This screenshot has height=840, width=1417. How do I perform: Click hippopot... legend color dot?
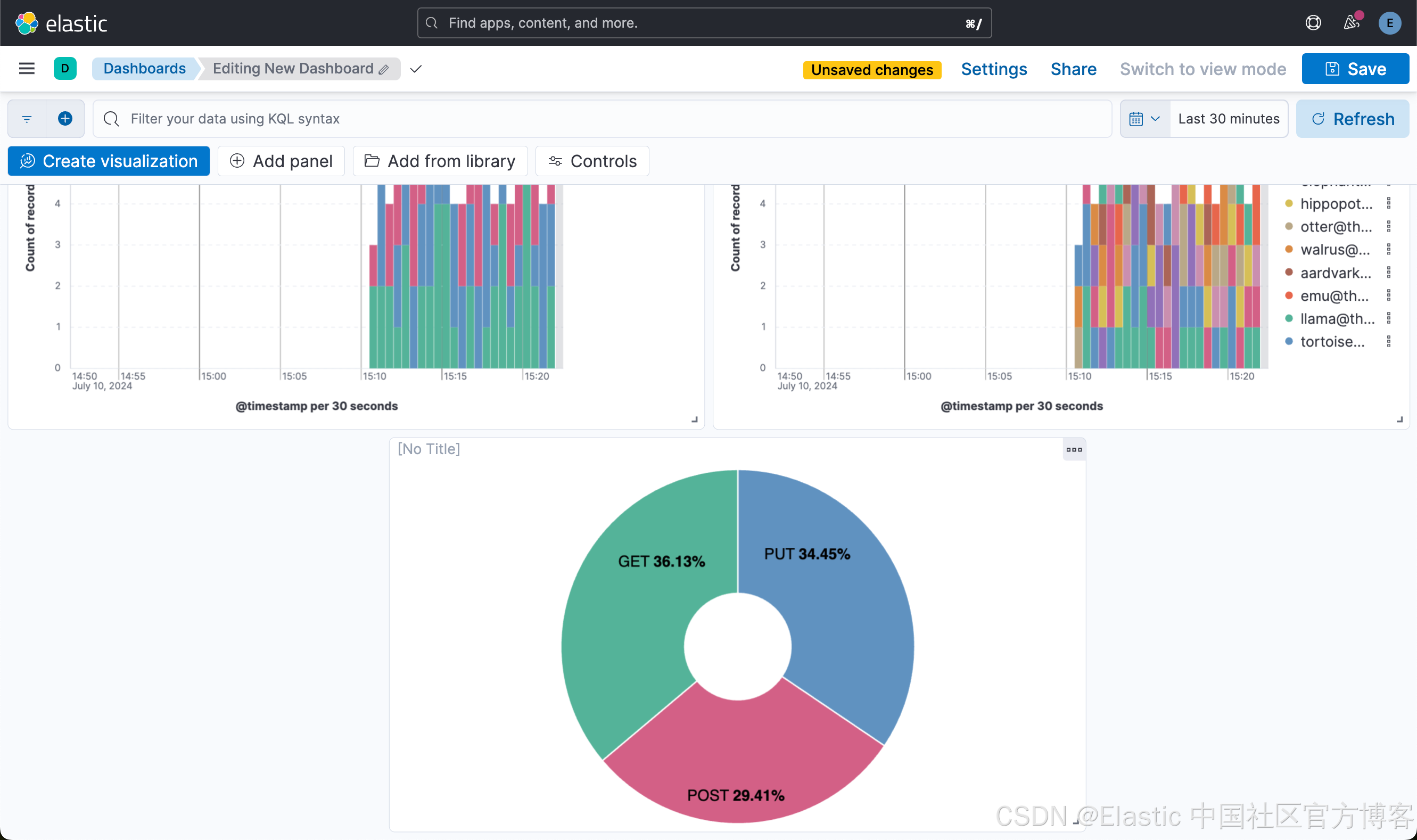click(1289, 203)
